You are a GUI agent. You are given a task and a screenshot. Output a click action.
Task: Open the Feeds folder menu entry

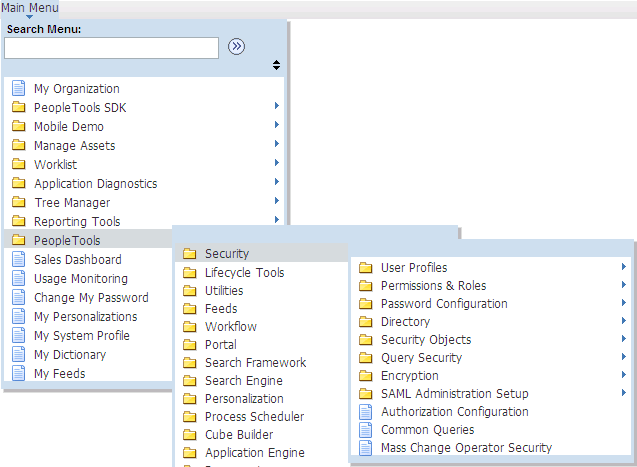coord(221,309)
